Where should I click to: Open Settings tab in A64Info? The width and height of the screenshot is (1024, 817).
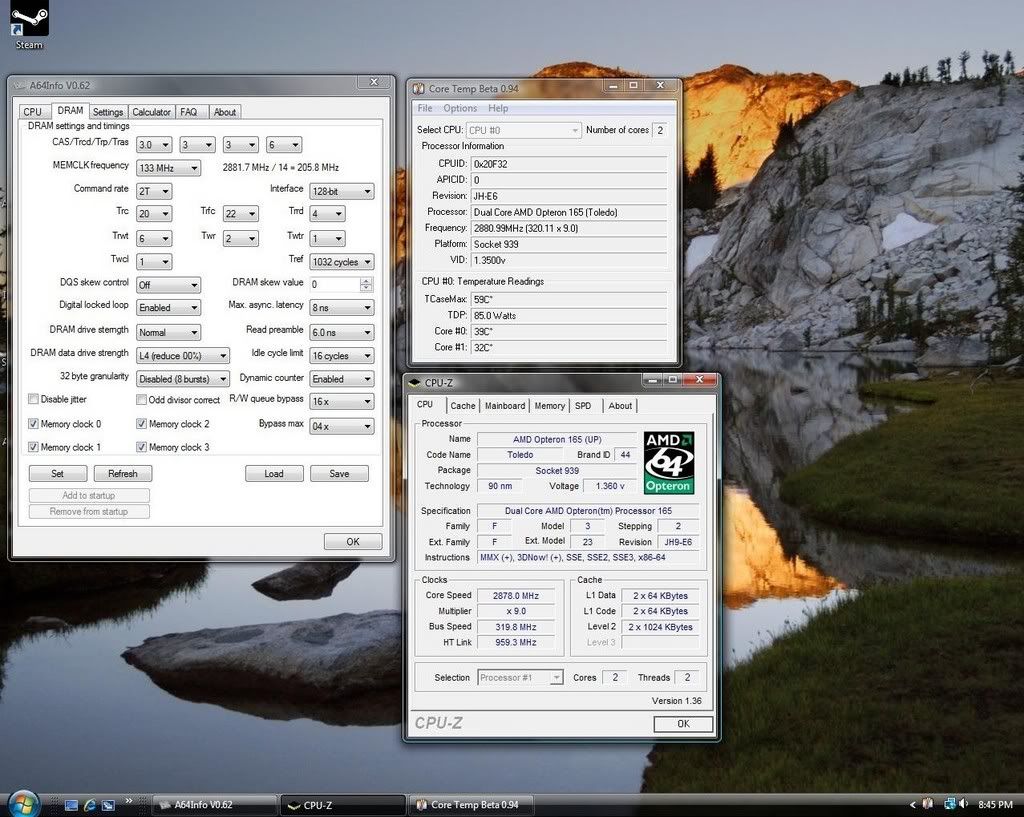click(108, 112)
